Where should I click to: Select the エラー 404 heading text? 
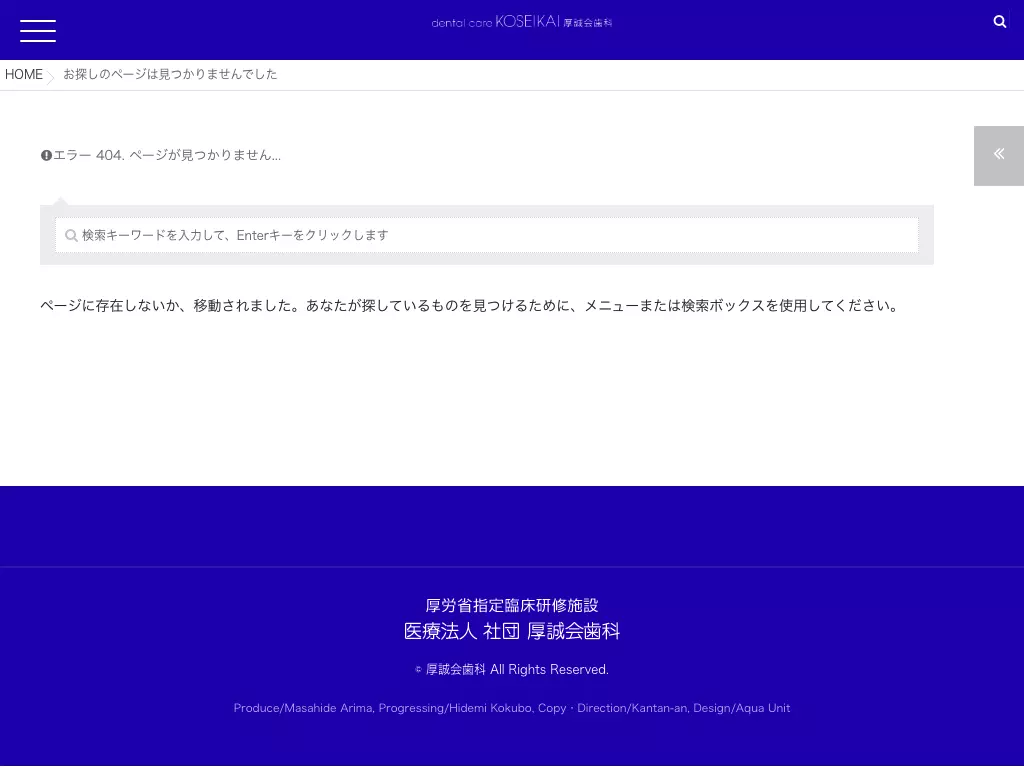click(167, 155)
